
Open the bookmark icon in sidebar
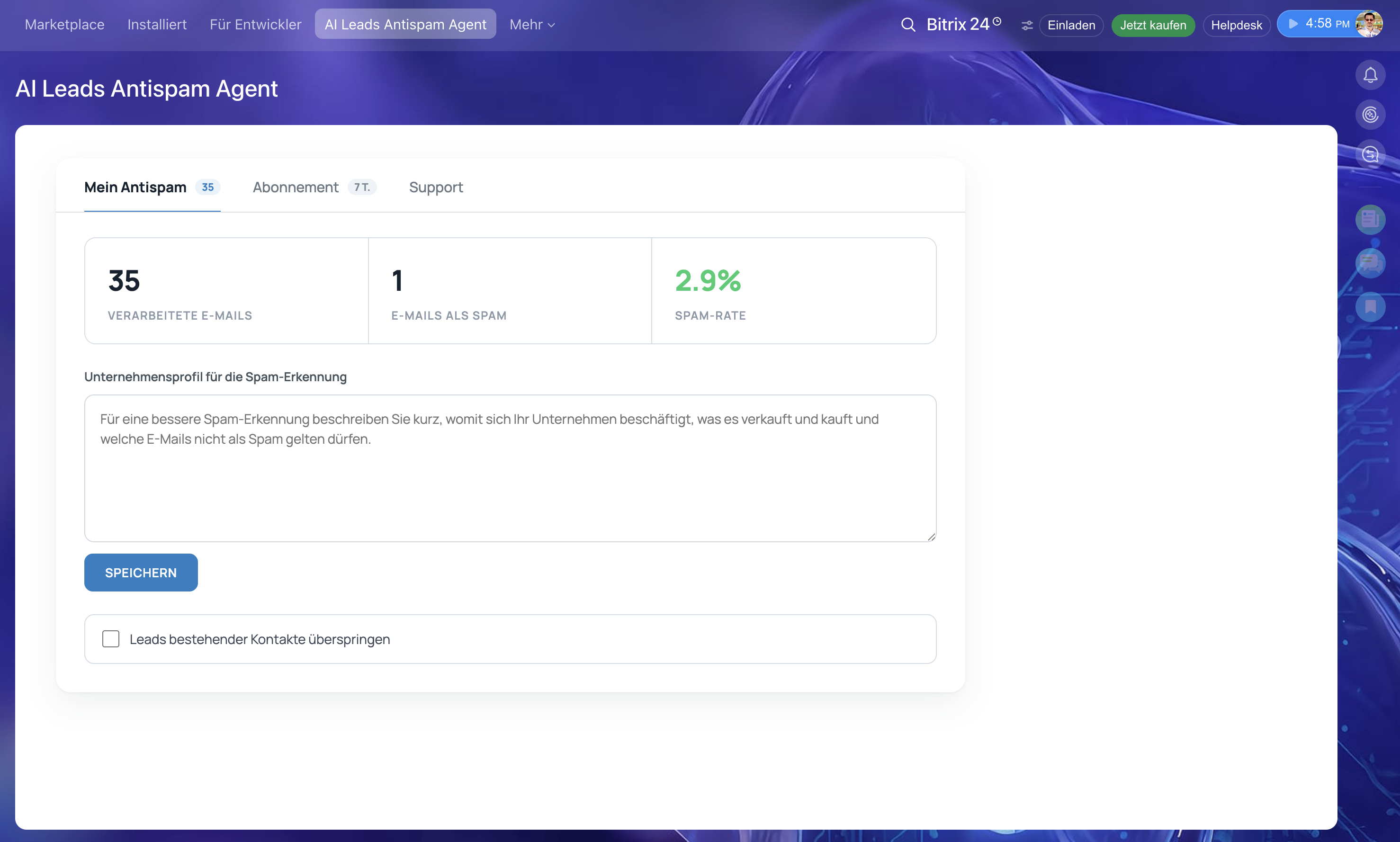[1371, 307]
